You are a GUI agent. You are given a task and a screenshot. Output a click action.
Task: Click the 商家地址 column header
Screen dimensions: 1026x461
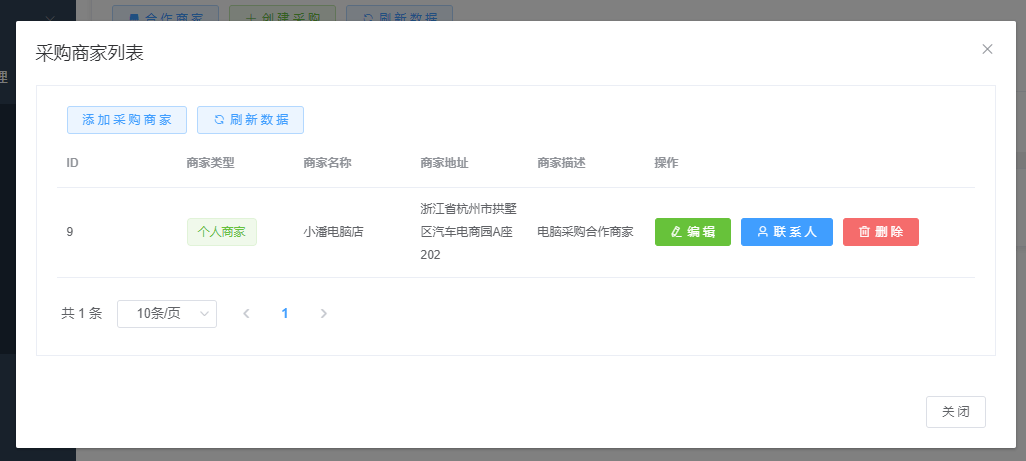[x=444, y=163]
